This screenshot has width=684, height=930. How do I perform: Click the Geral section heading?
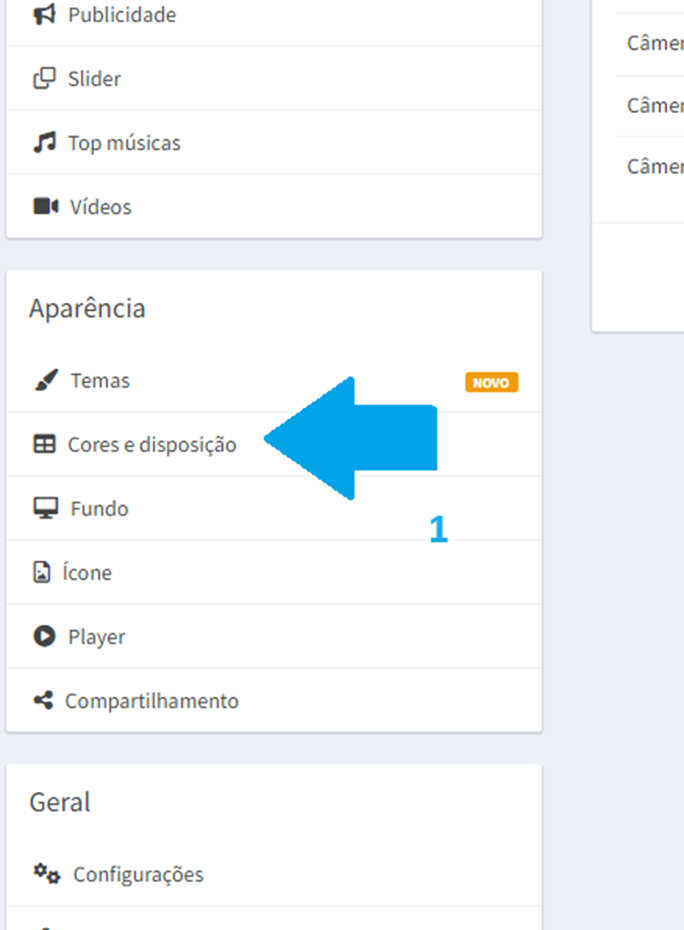click(60, 802)
